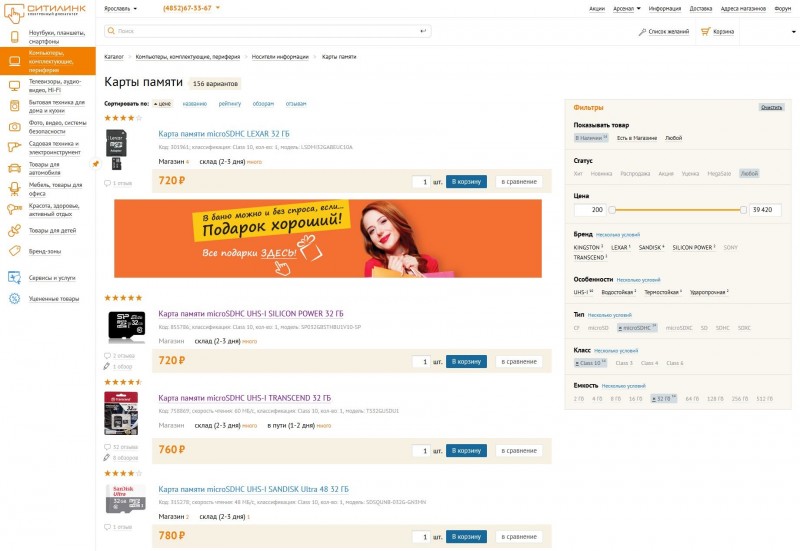Screen dimensions: 800x551
Task: Open 'Несколько условий' for Емкость
Action: click(623, 386)
